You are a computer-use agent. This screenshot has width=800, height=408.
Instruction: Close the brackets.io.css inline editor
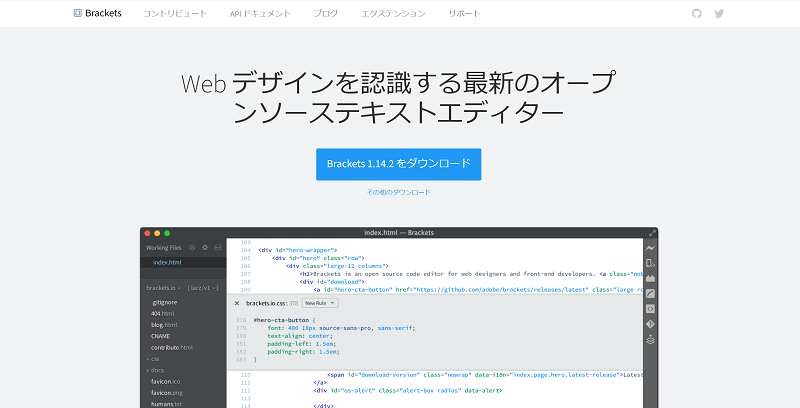click(x=237, y=303)
